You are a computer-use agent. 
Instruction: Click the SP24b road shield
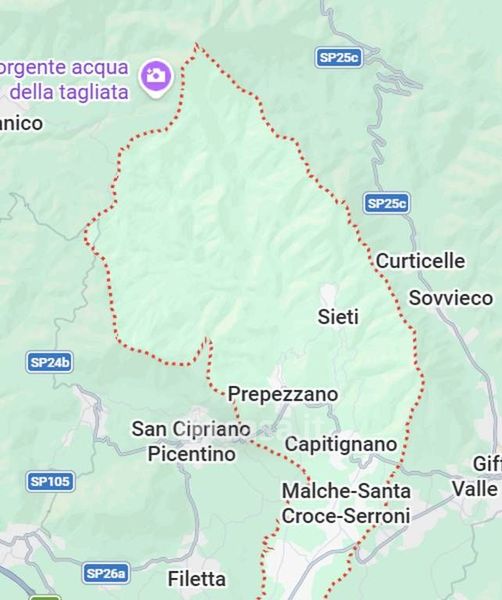[x=50, y=362]
